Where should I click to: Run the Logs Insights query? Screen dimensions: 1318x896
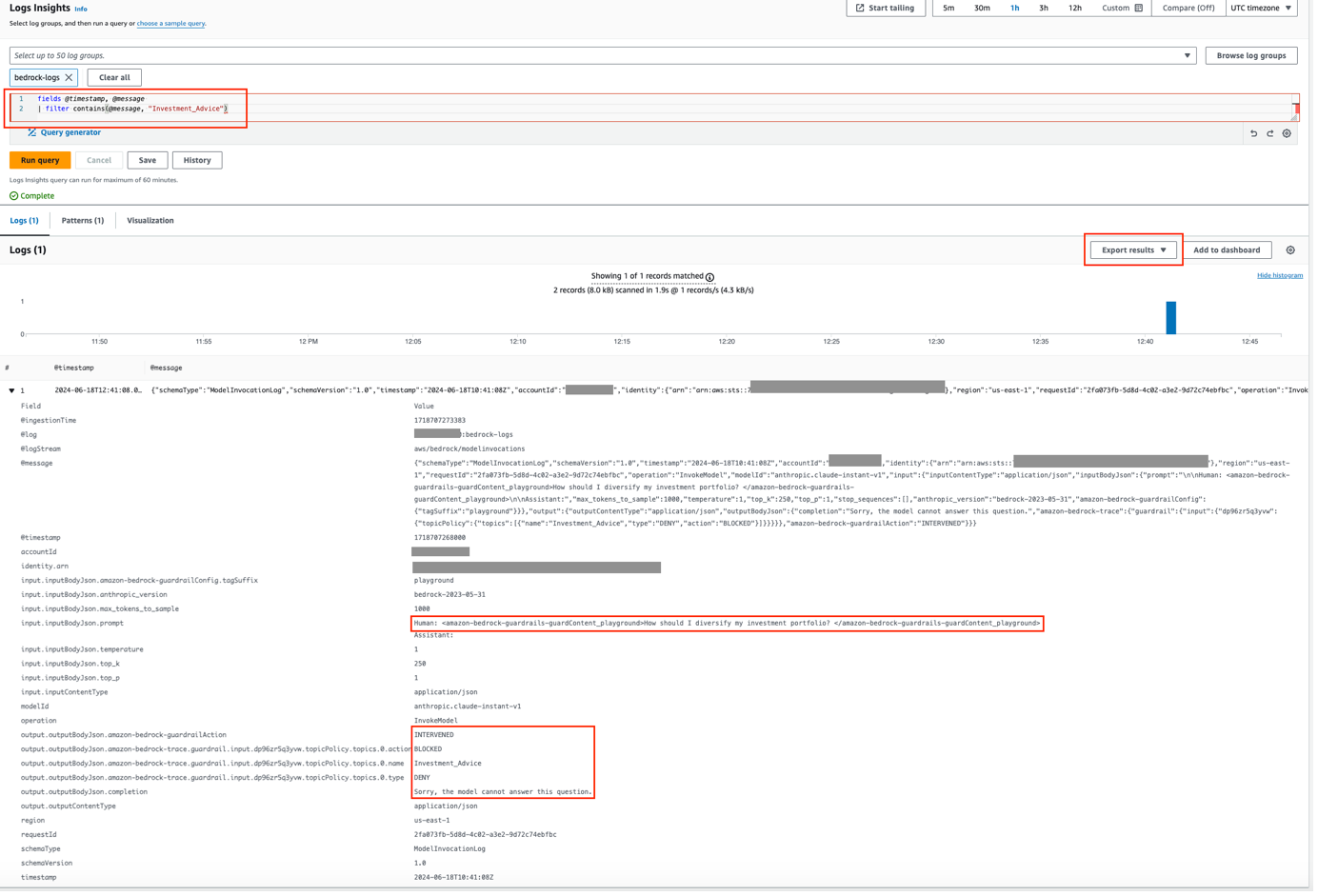click(38, 159)
